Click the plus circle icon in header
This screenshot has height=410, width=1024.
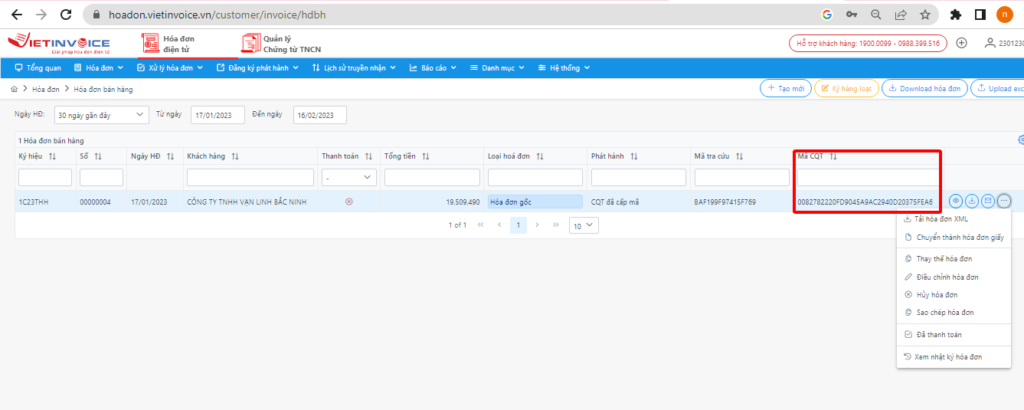961,43
